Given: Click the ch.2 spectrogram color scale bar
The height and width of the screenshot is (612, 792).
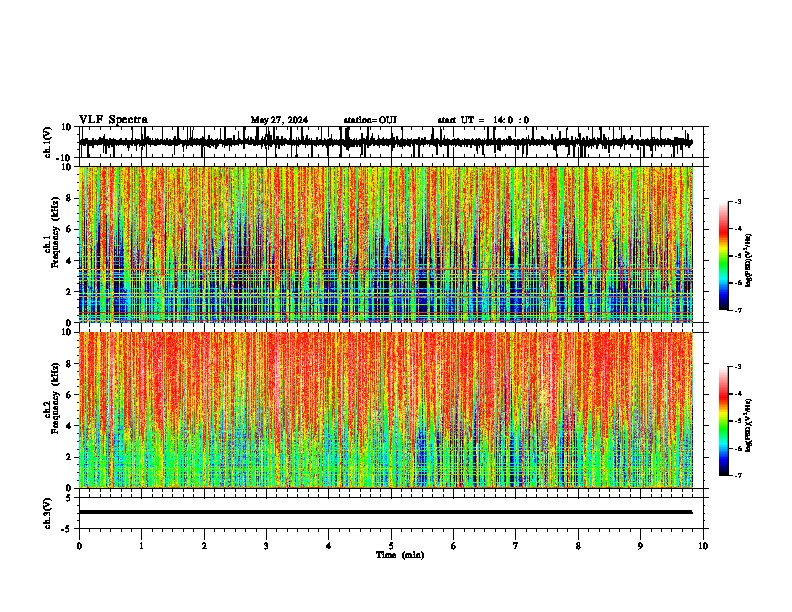Looking at the screenshot, I should (724, 421).
